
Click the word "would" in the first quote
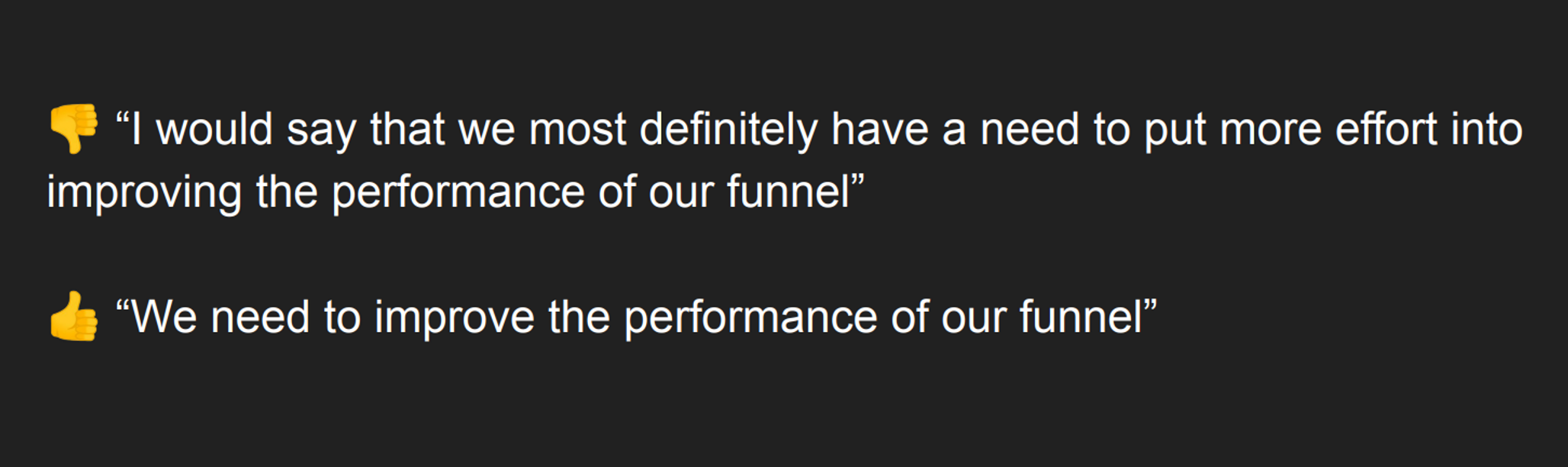tap(214, 128)
